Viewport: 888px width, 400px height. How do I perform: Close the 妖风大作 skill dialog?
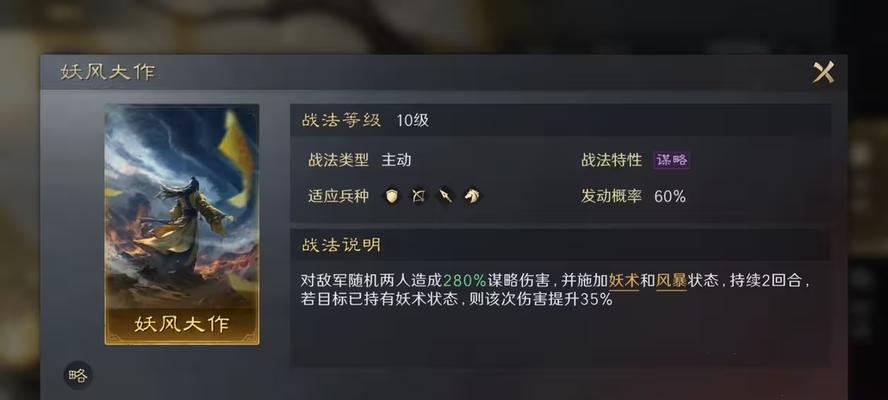(x=823, y=73)
